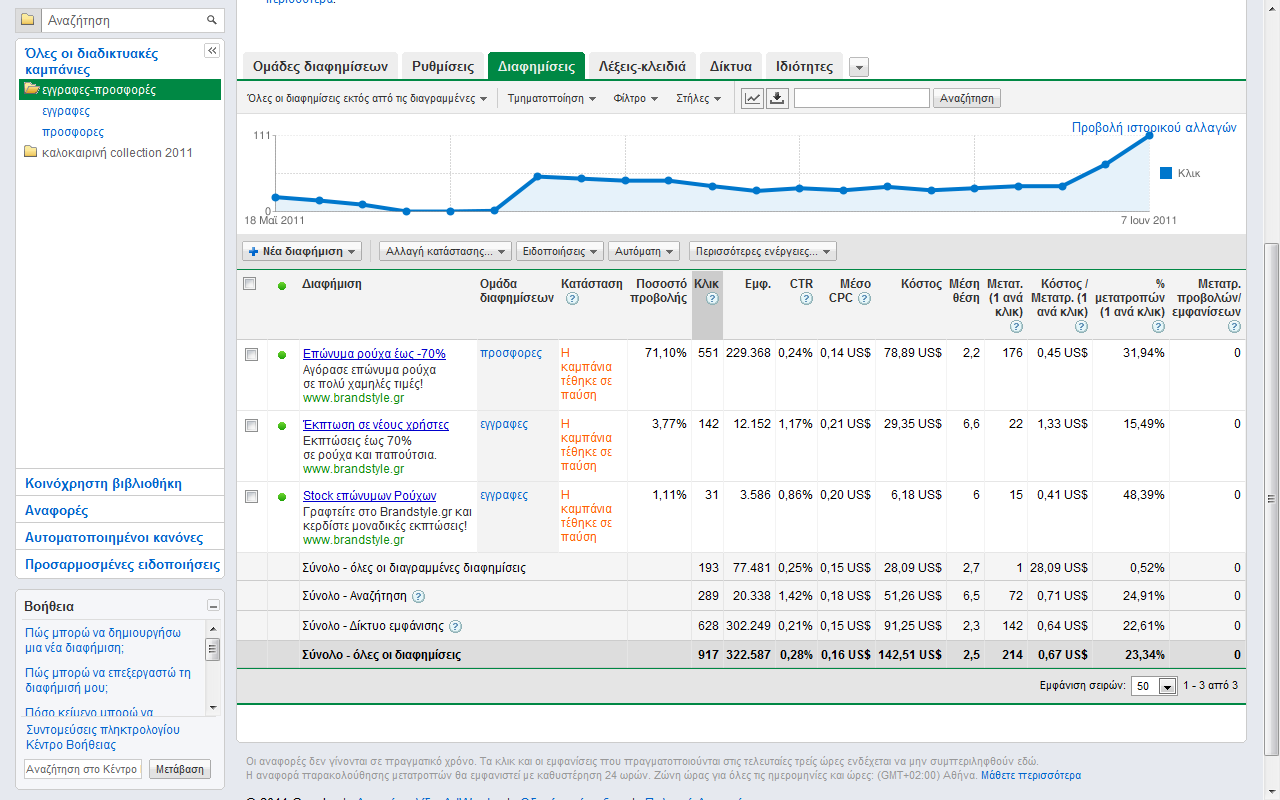Click open folder icon of εγγραφες-προσφορές
Screen dimensions: 1280x800
pos(32,89)
